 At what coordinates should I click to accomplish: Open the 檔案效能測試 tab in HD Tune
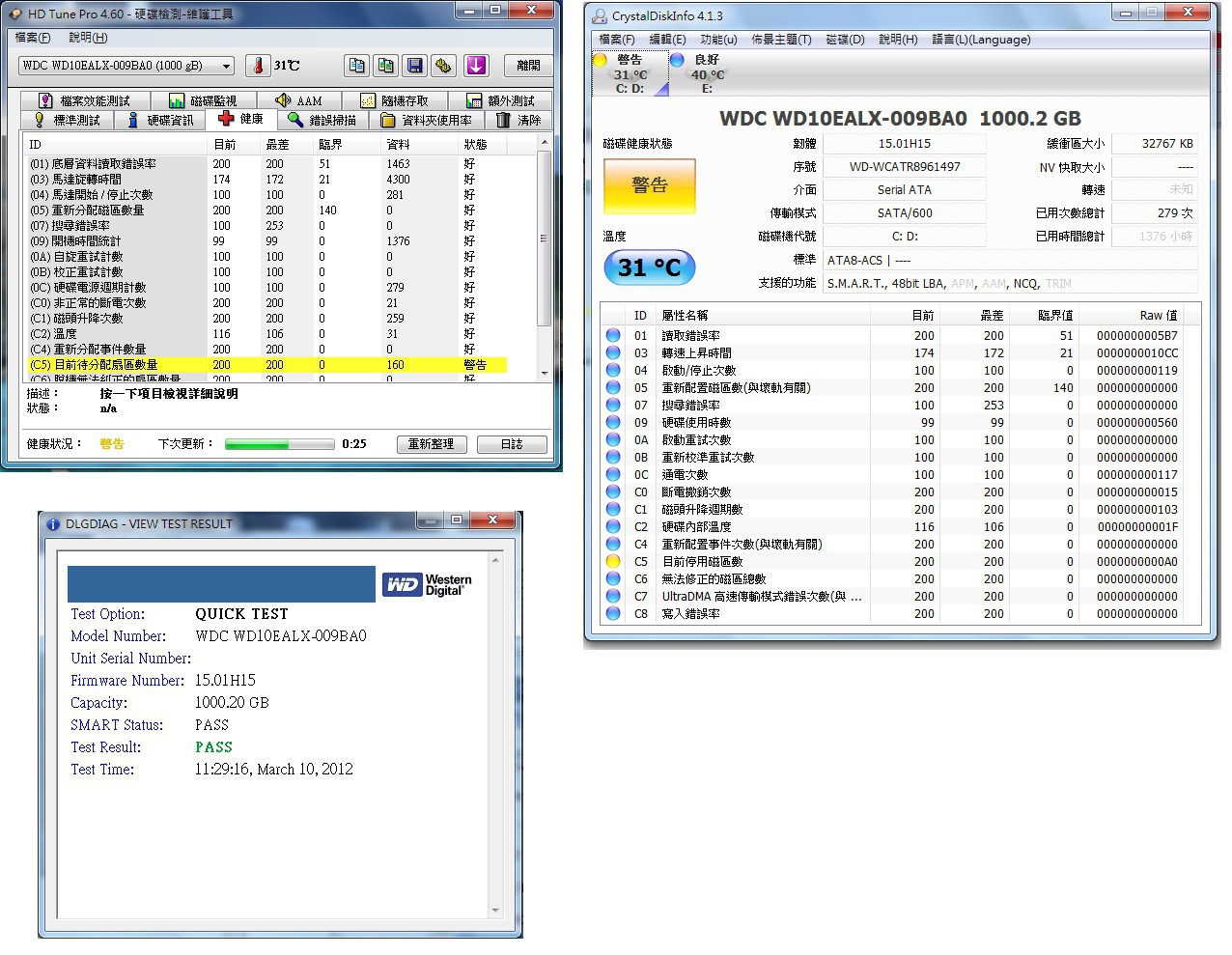(x=85, y=100)
